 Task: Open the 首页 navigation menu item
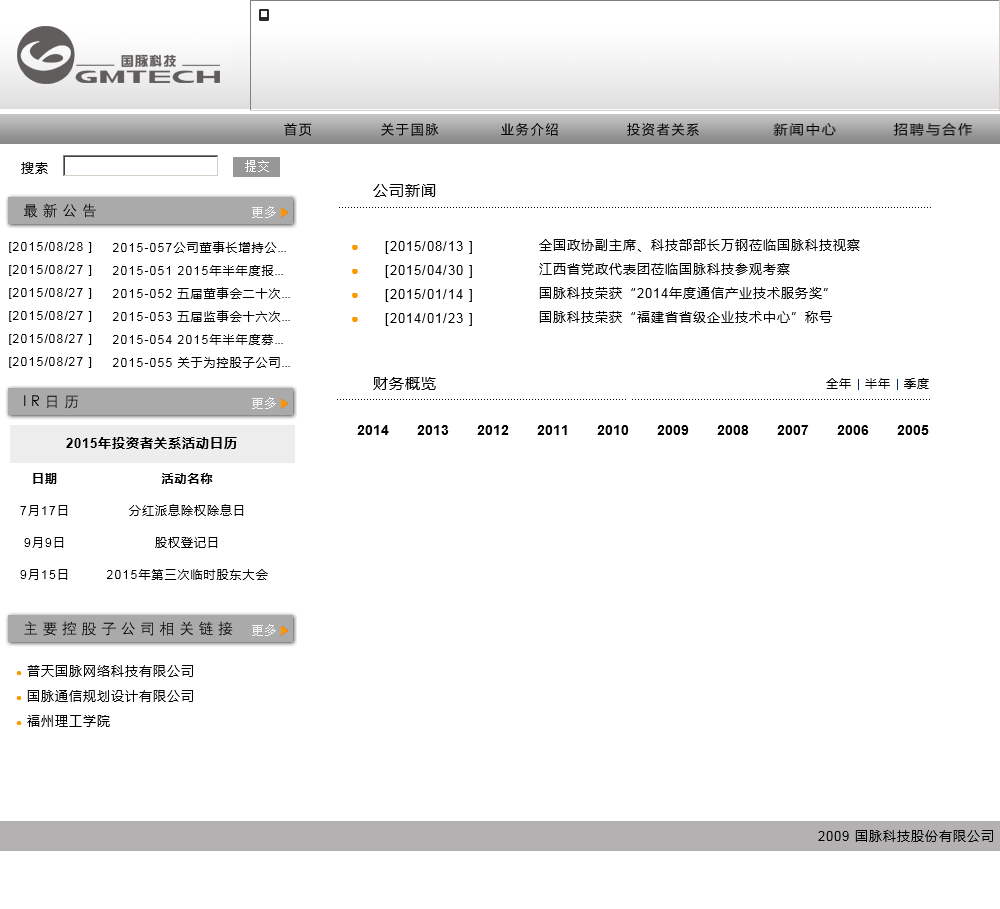pyautogui.click(x=298, y=129)
